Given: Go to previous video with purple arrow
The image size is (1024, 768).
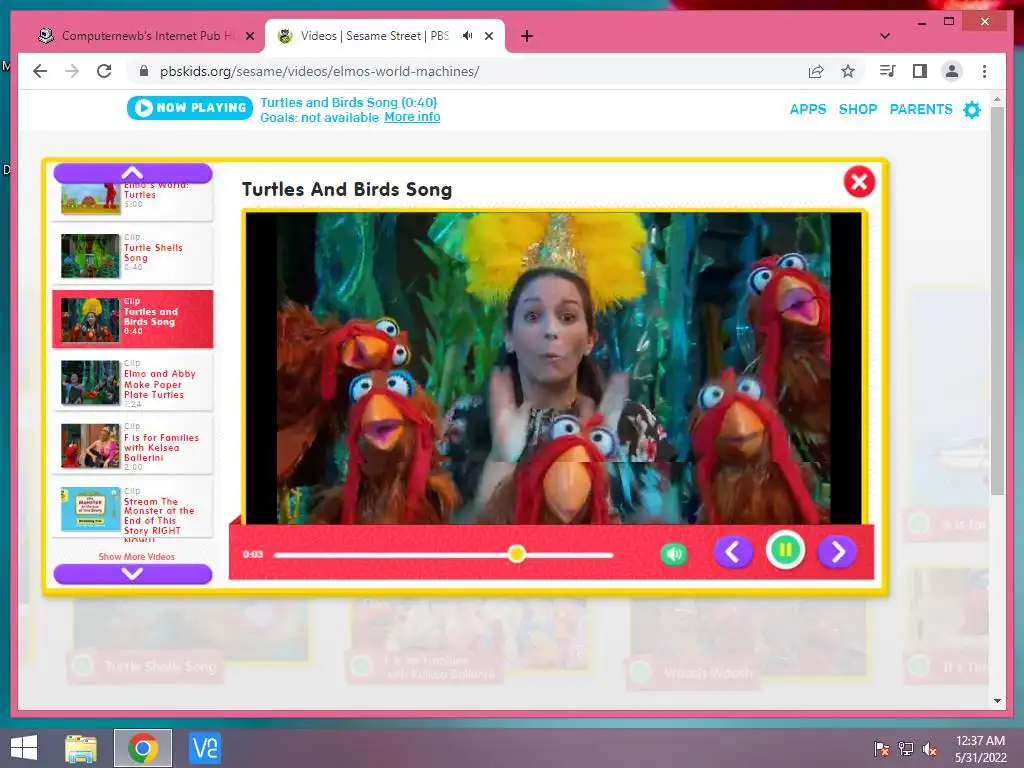Looking at the screenshot, I should pos(733,552).
